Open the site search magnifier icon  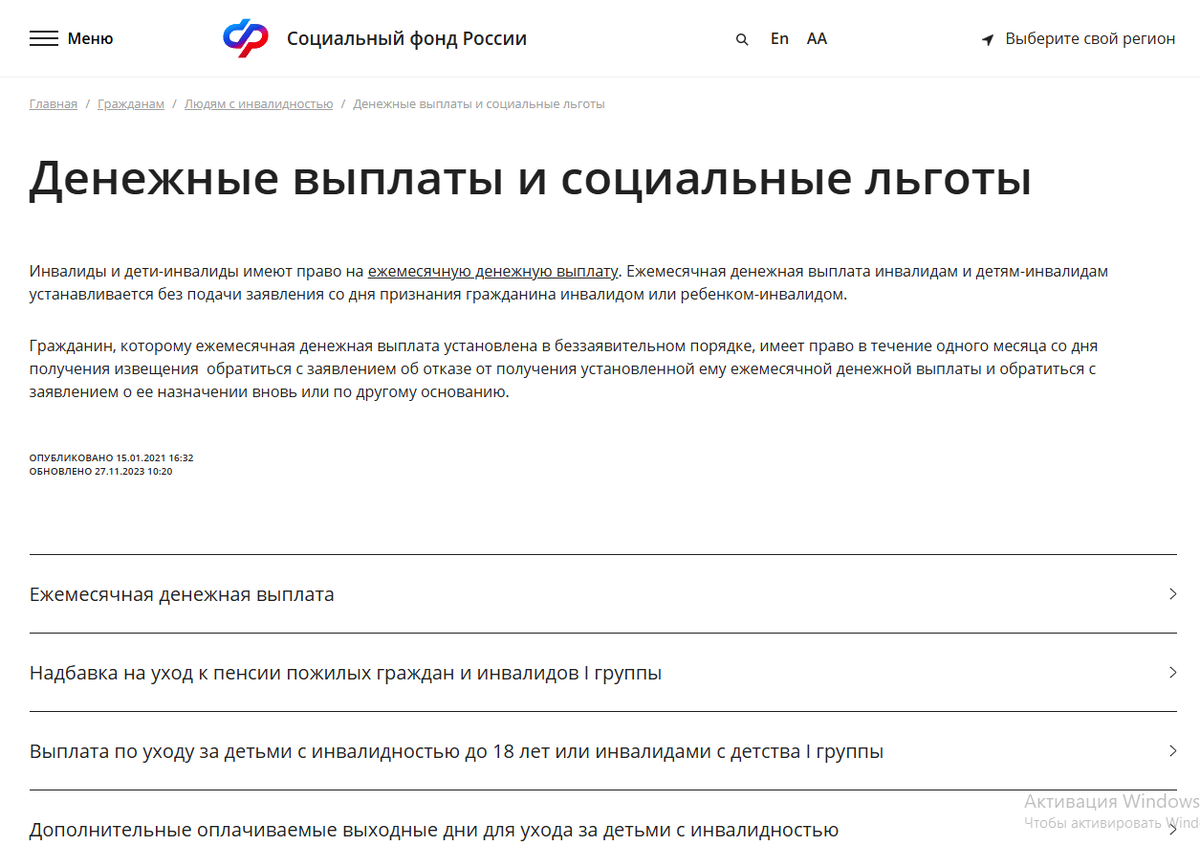(x=742, y=40)
